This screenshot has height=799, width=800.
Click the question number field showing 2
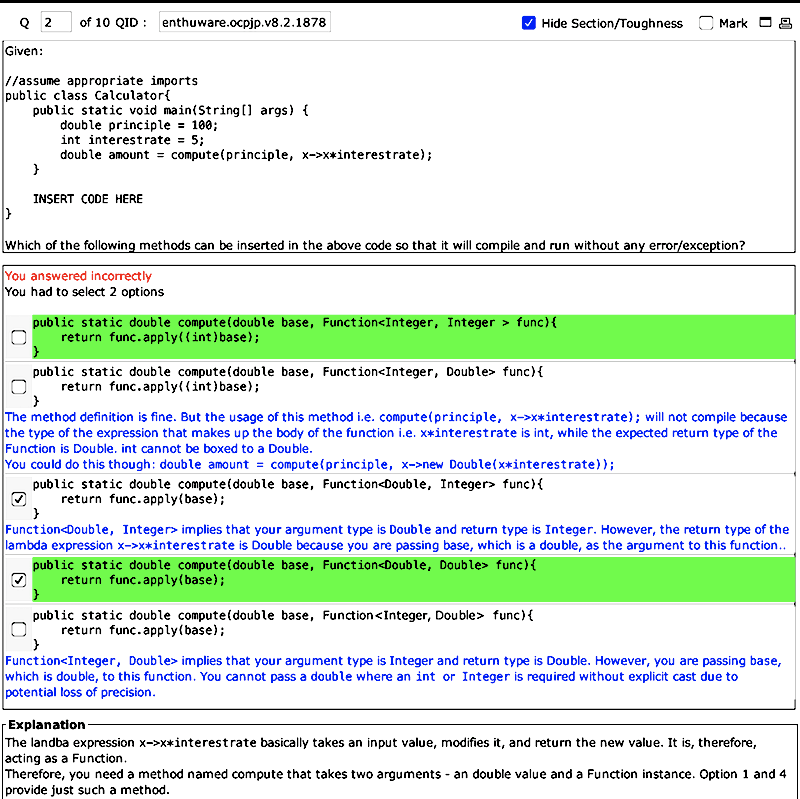tap(56, 22)
